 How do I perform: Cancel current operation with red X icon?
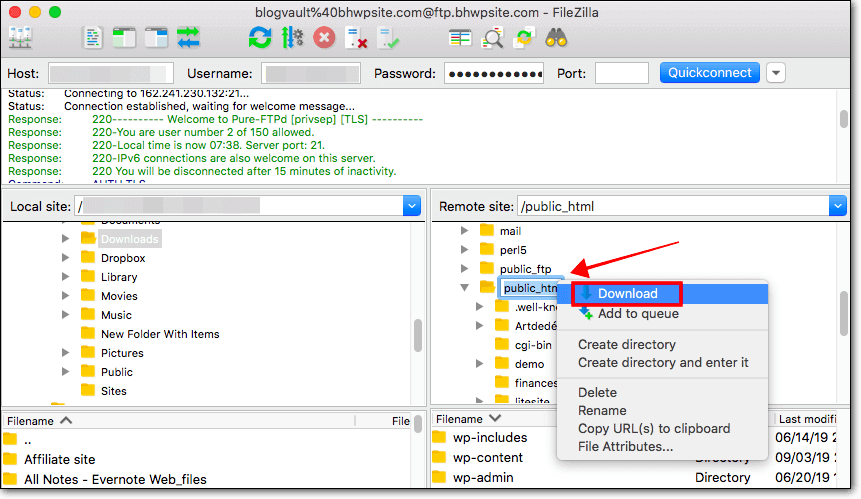(324, 38)
